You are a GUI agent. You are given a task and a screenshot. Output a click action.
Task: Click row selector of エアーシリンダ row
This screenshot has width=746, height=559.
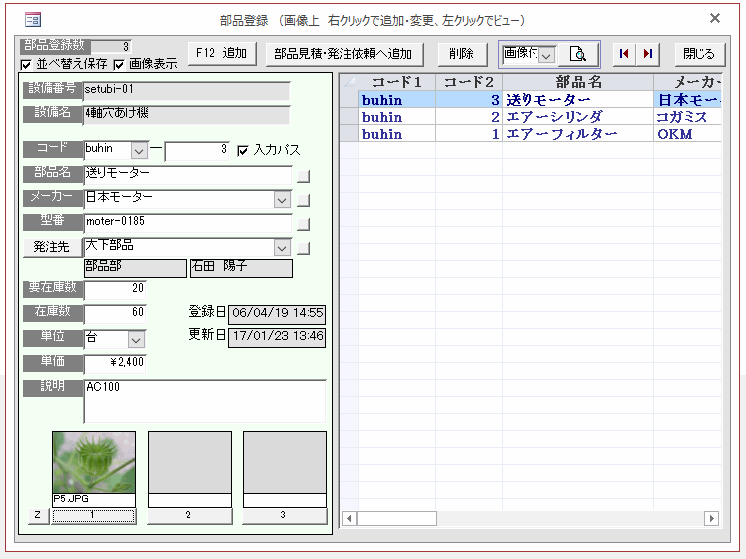pos(349,117)
